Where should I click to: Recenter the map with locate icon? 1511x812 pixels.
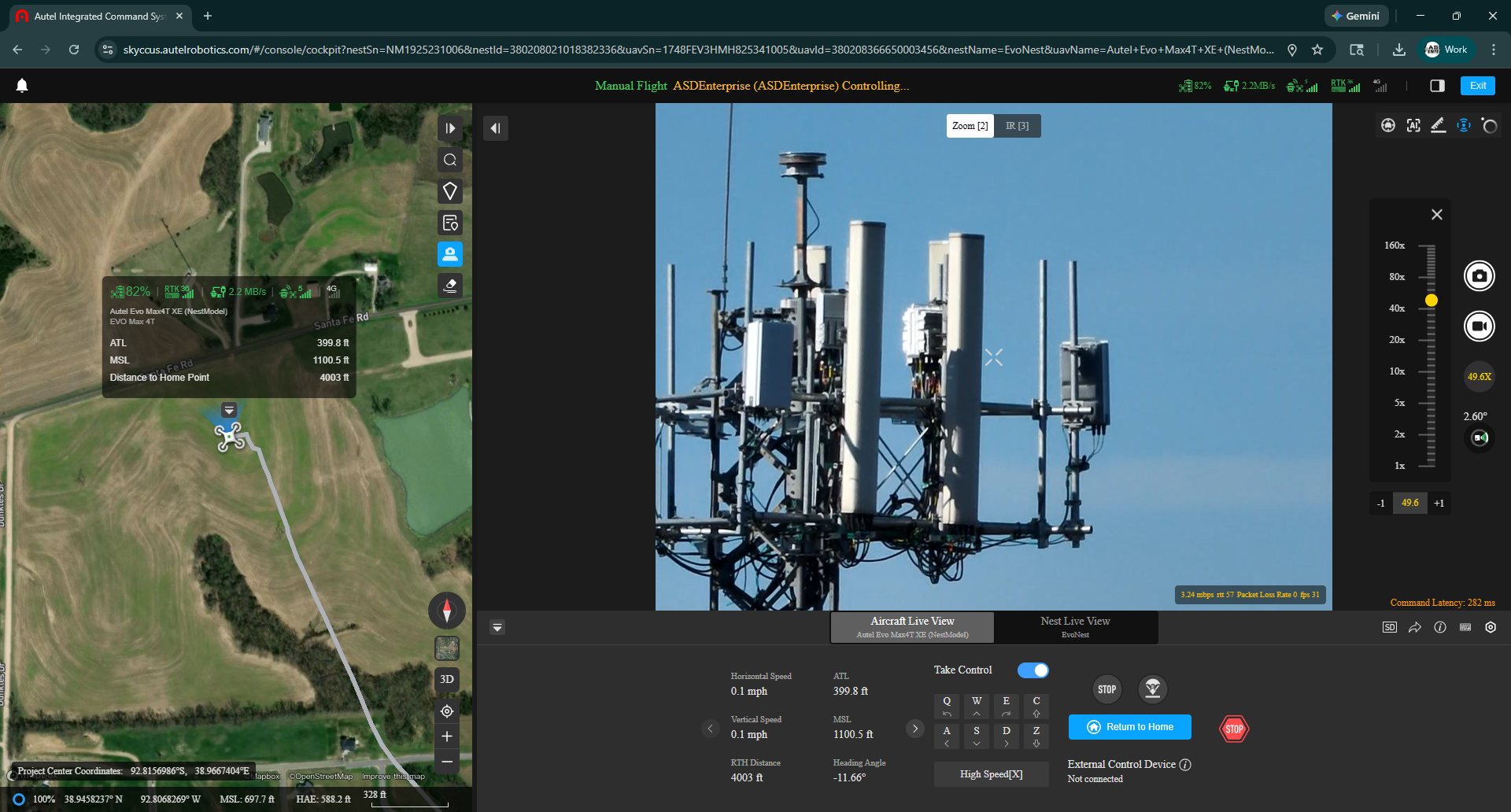click(x=447, y=711)
